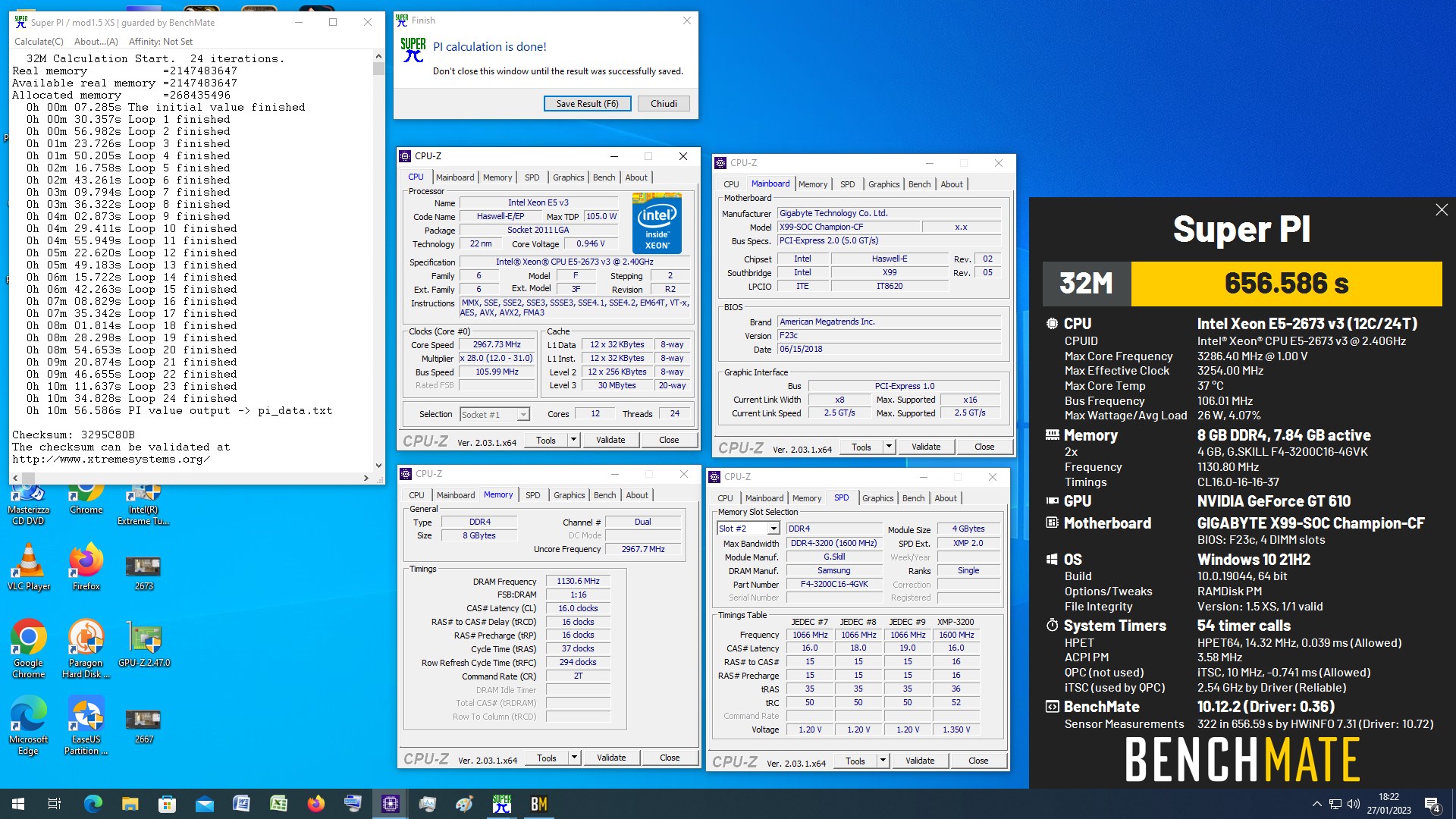1456x819 pixels.
Task: Open Word from the taskbar
Action: click(241, 804)
